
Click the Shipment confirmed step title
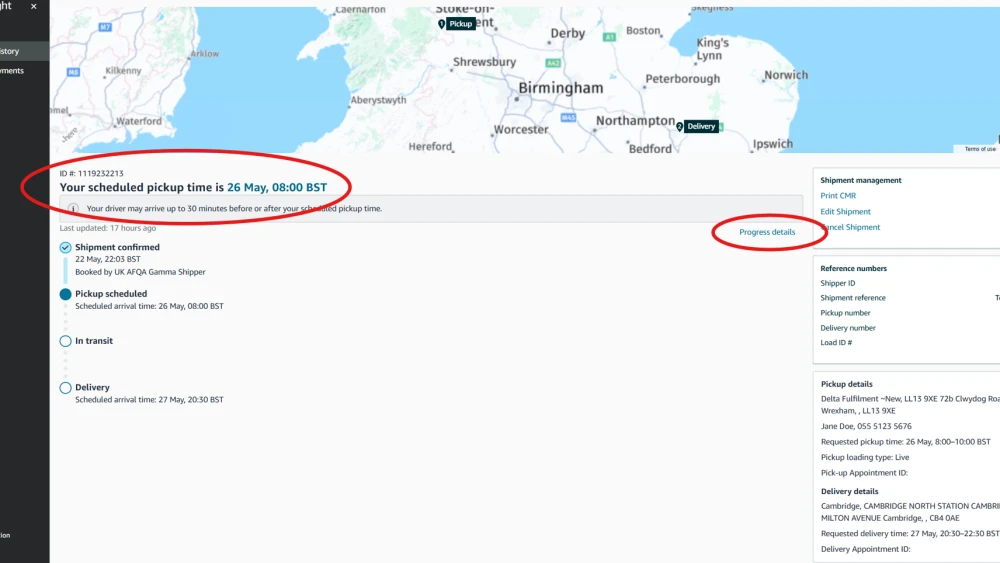[117, 247]
